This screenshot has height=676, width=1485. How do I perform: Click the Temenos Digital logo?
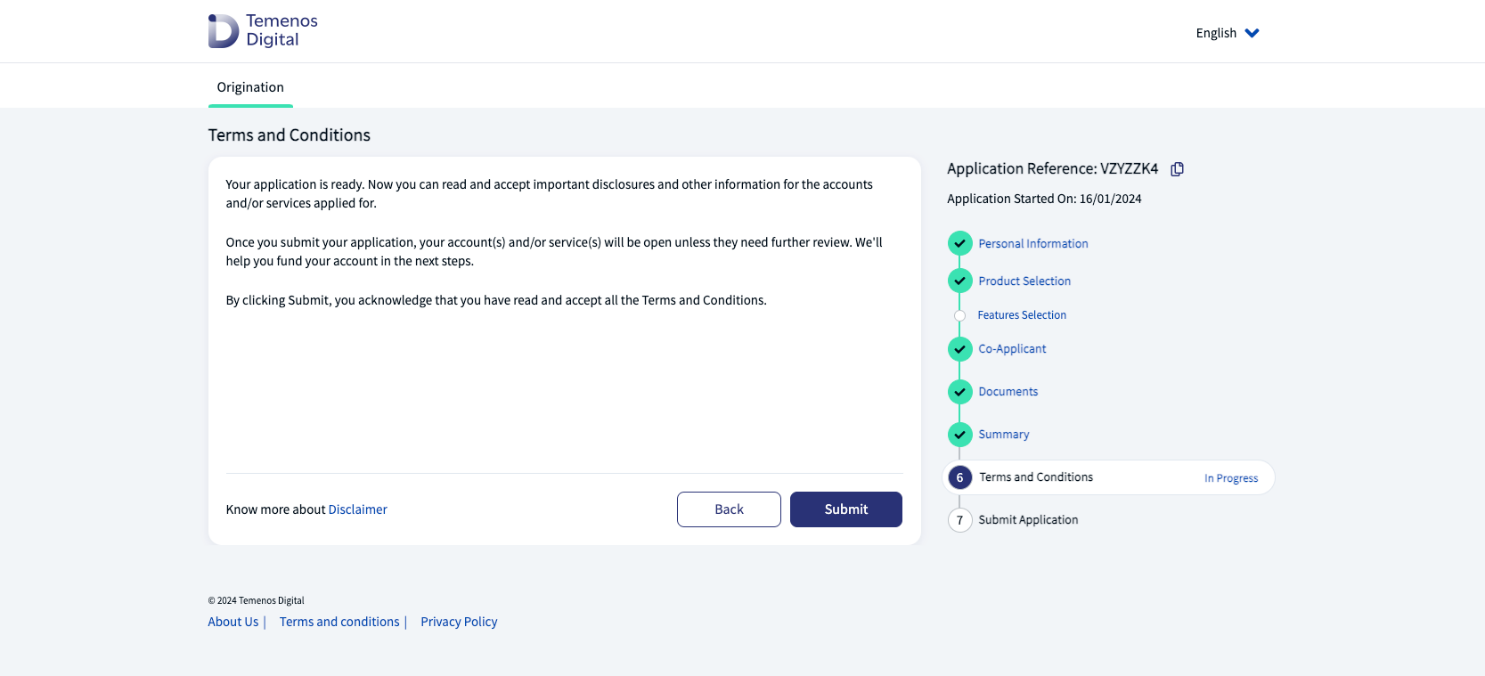[x=262, y=31]
